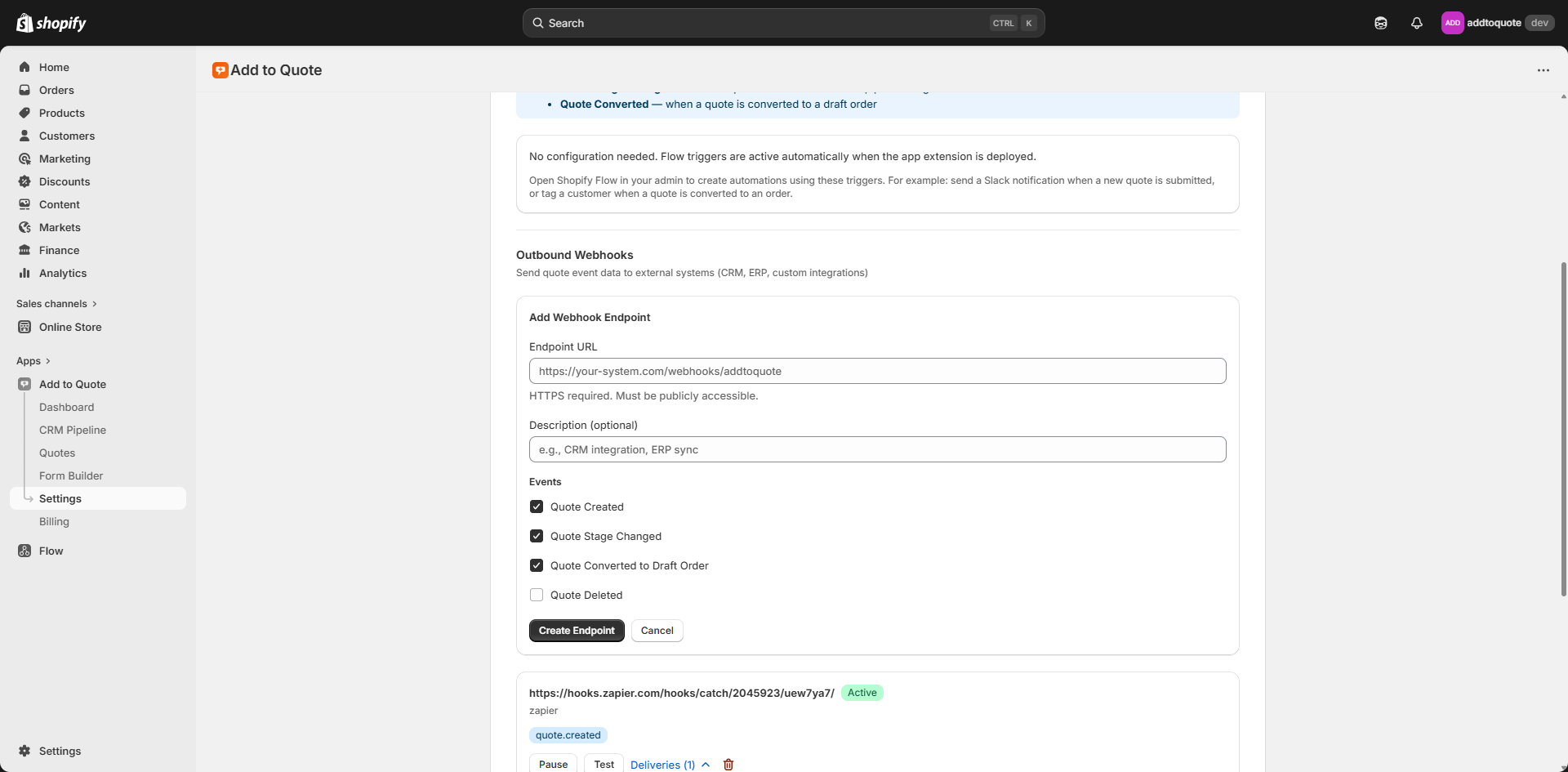The height and width of the screenshot is (772, 1568).
Task: Switch to Form Builder in the app menu
Action: tap(70, 475)
